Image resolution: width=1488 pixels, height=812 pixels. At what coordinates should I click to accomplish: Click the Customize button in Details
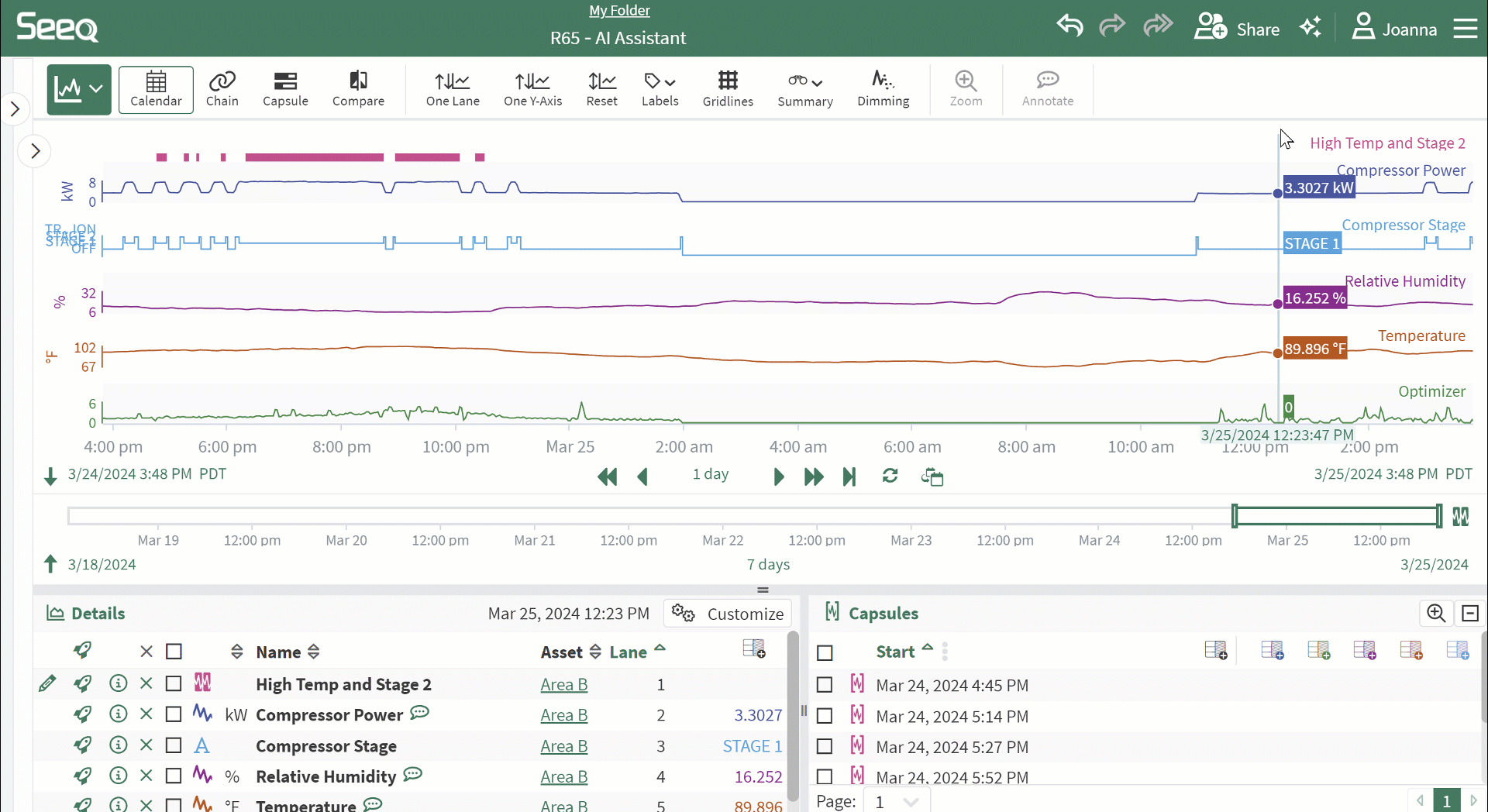(728, 614)
